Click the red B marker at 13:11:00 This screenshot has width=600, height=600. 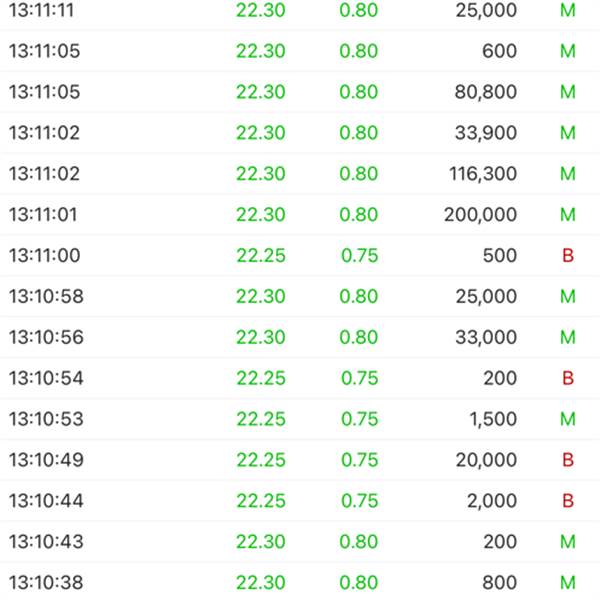(568, 256)
